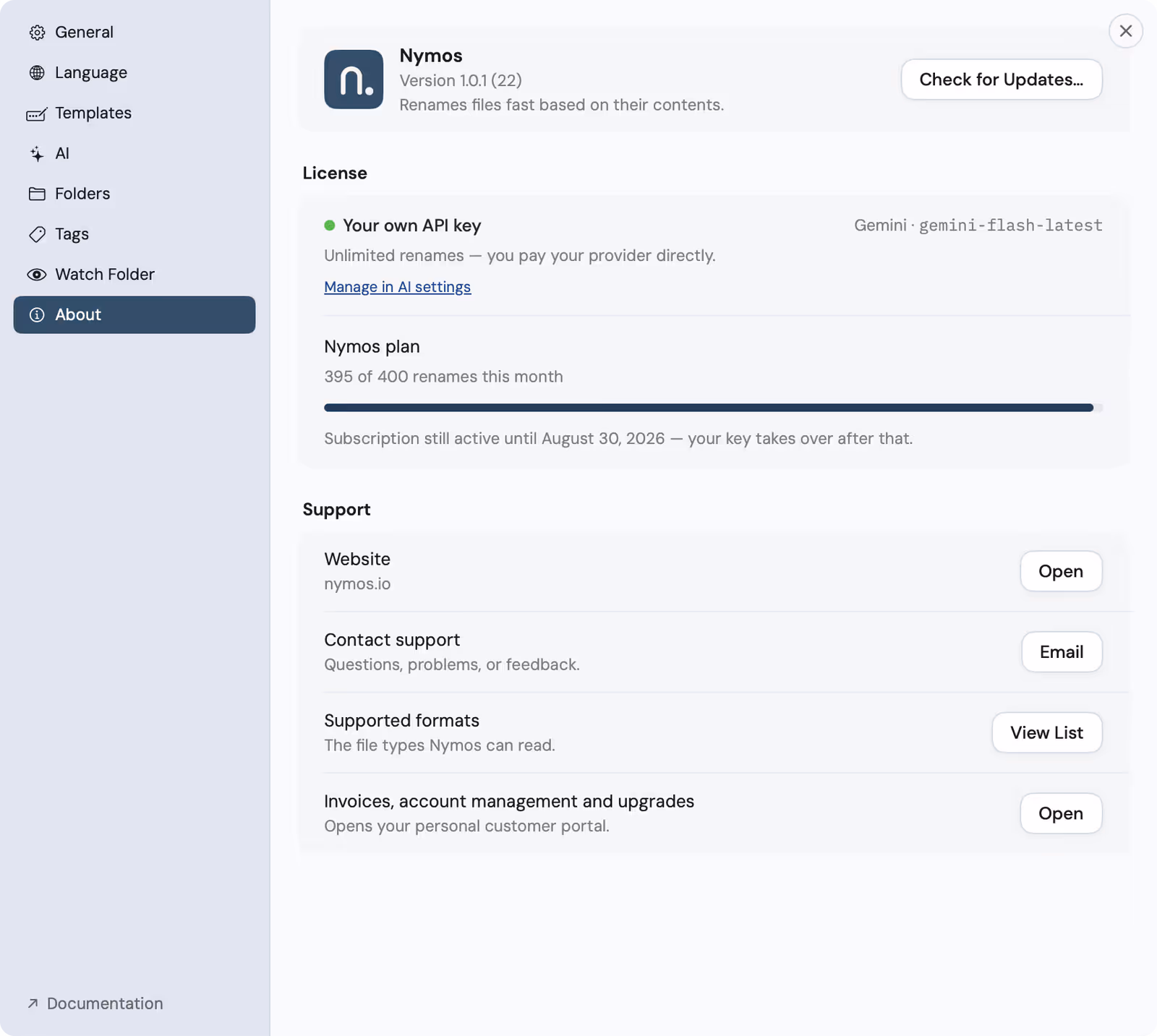Click the Templates pencil icon
This screenshot has width=1157, height=1036.
pos(37,114)
